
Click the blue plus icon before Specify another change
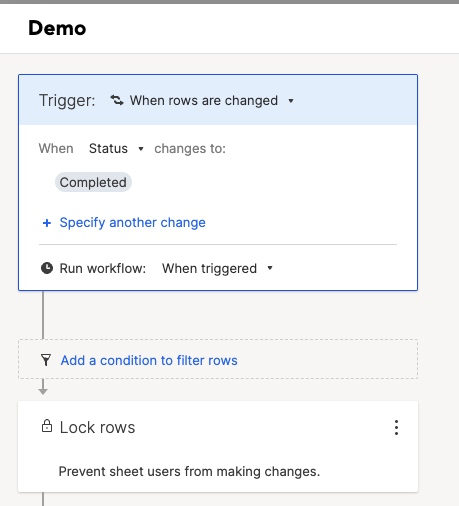pyautogui.click(x=47, y=223)
